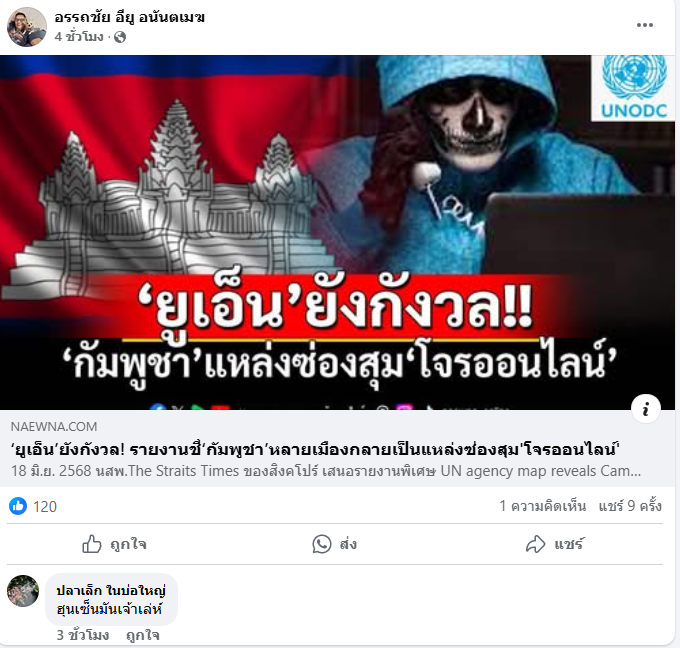Open the article headline about 'ยูเอ็น'ยังกังวล
The height and width of the screenshot is (648, 680).
(x=315, y=449)
